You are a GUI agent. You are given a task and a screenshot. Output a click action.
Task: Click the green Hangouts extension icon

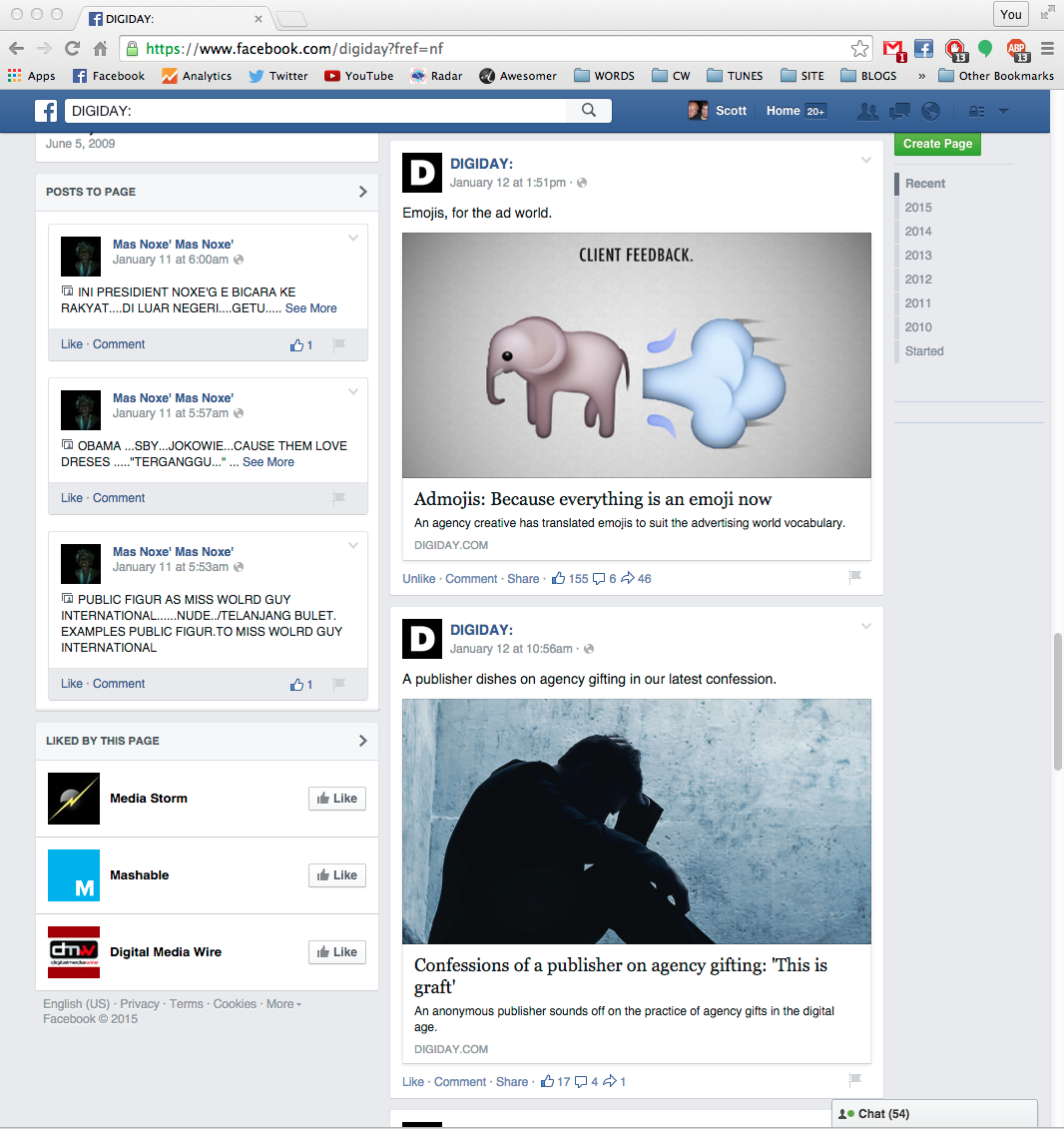pos(985,49)
